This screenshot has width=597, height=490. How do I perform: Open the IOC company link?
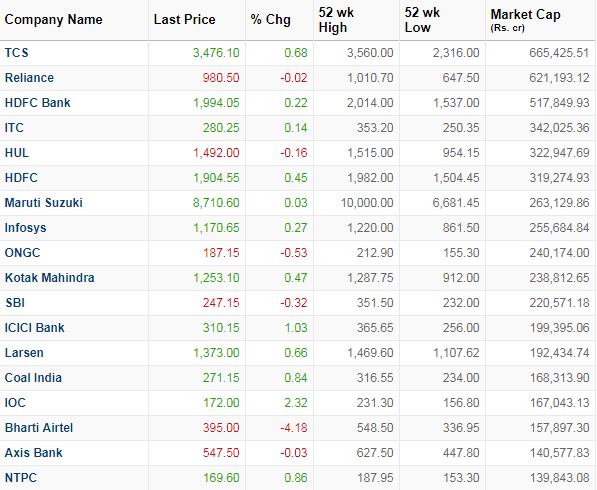pyautogui.click(x=15, y=403)
